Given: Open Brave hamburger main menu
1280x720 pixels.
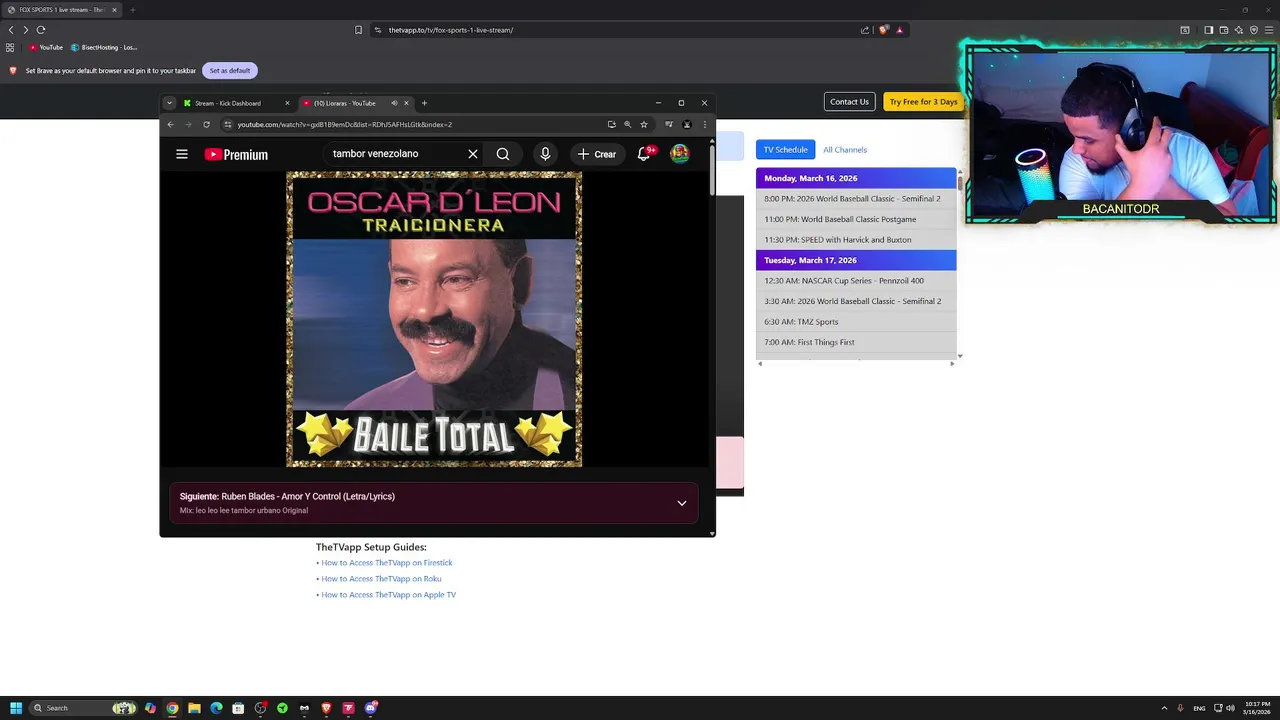Looking at the screenshot, I should pyautogui.click(x=1269, y=30).
